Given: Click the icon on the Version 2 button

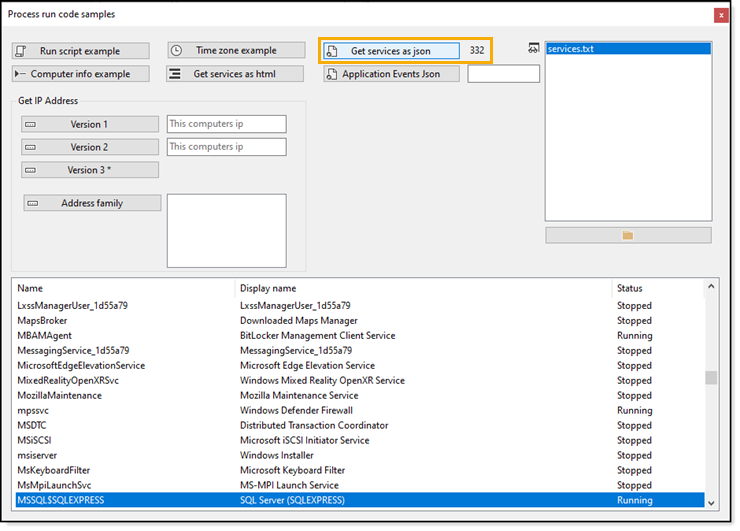Looking at the screenshot, I should [x=30, y=147].
